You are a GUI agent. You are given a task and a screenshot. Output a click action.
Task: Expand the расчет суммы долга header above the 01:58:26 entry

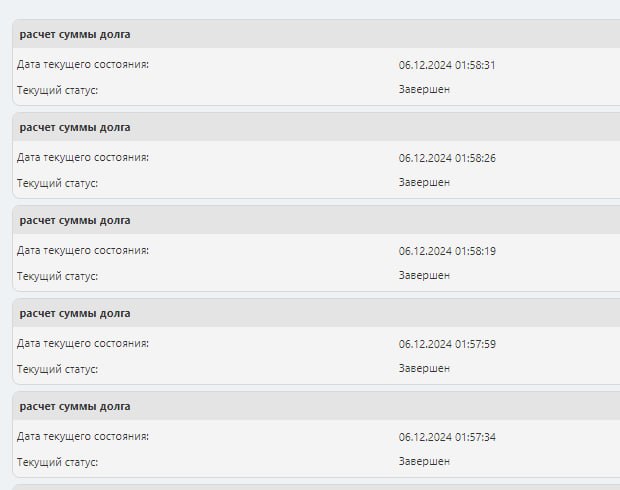(75, 128)
